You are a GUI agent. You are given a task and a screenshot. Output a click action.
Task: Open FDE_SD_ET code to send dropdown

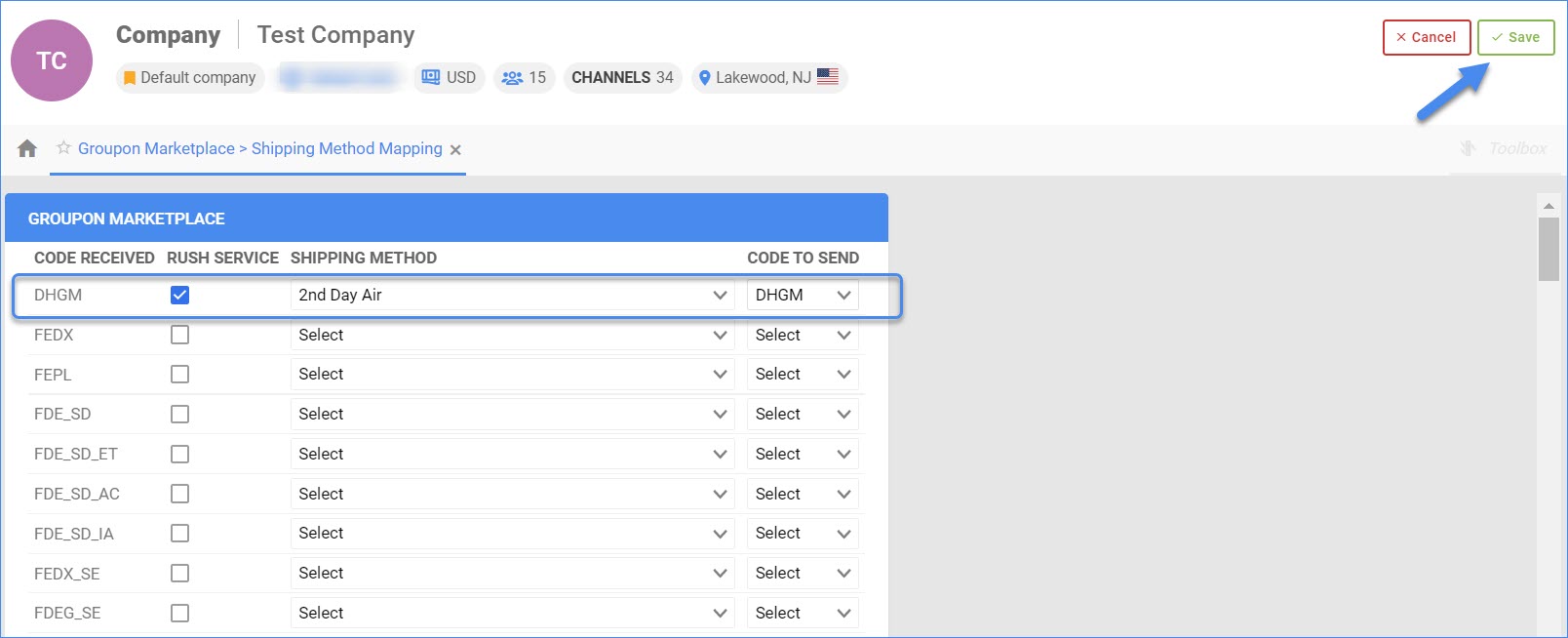[803, 454]
